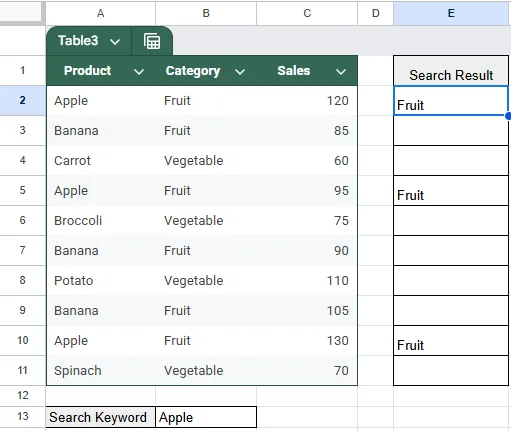Click the Apple search keyword input cell
This screenshot has height=431, width=511.
pyautogui.click(x=206, y=417)
